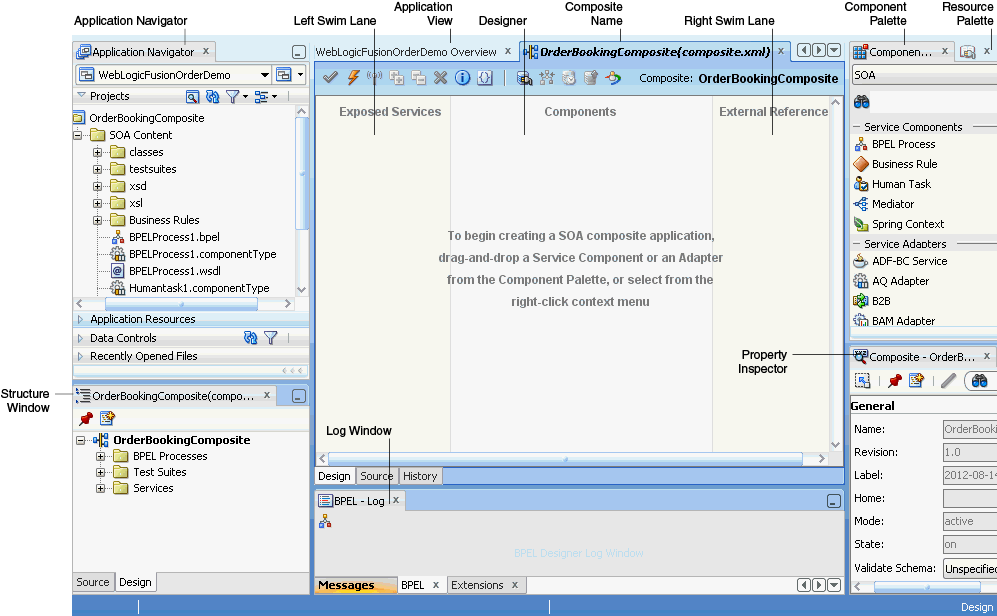
Task: Expand BPEL Processes in Structure window
Action: [x=100, y=456]
